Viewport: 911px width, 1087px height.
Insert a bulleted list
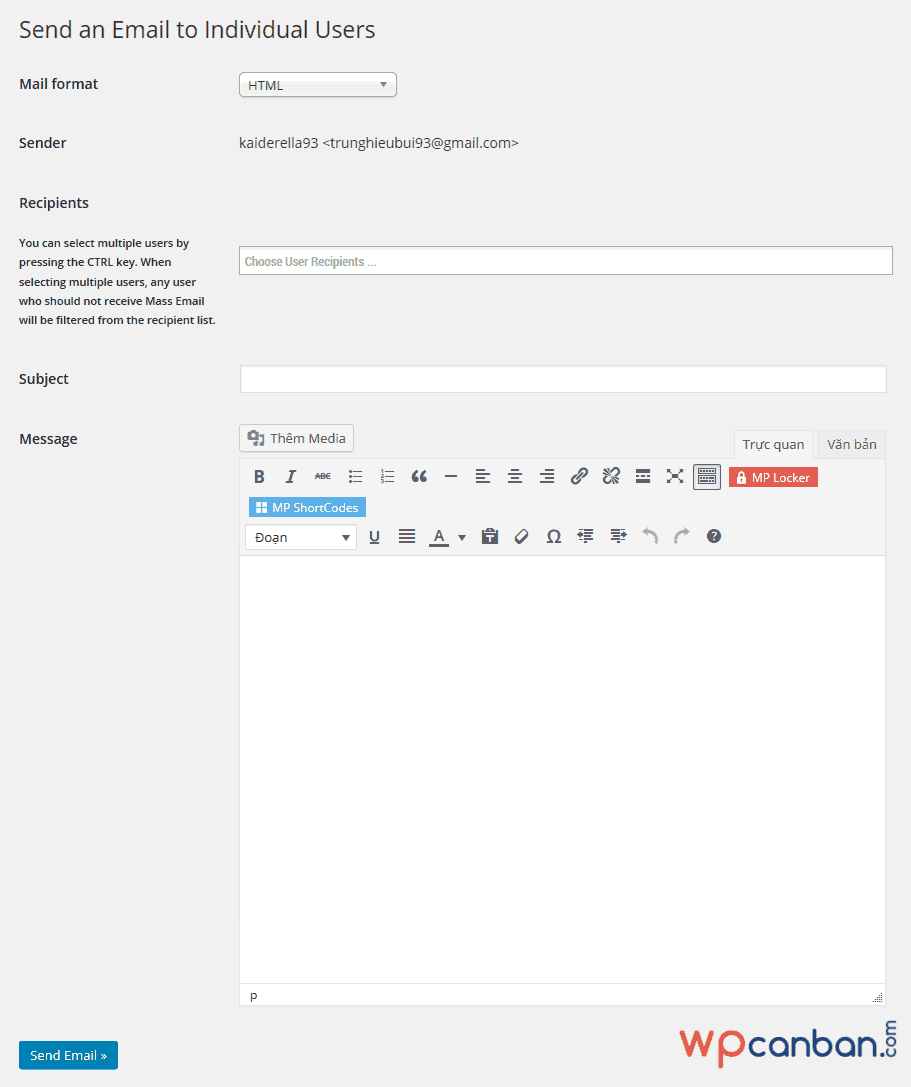tap(355, 476)
